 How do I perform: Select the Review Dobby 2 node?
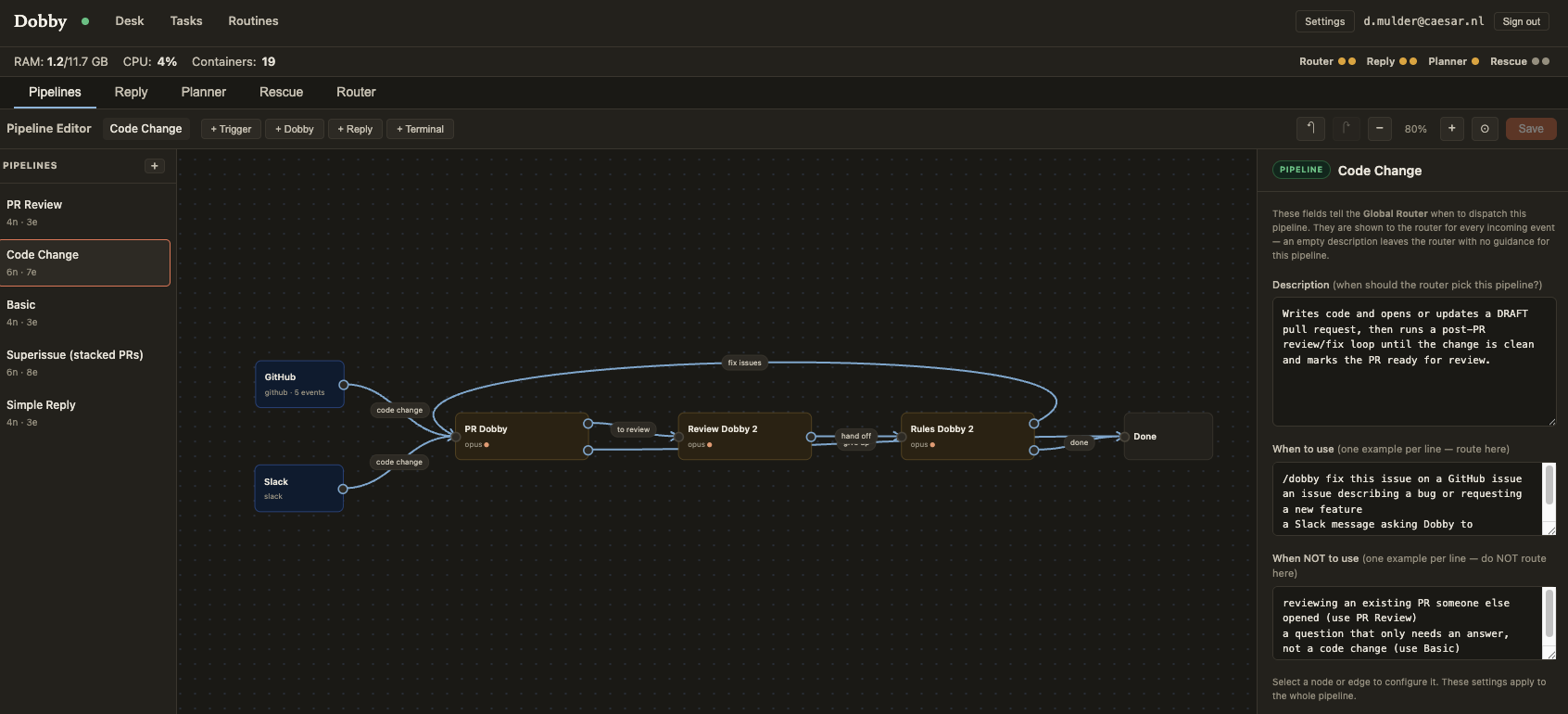point(745,436)
